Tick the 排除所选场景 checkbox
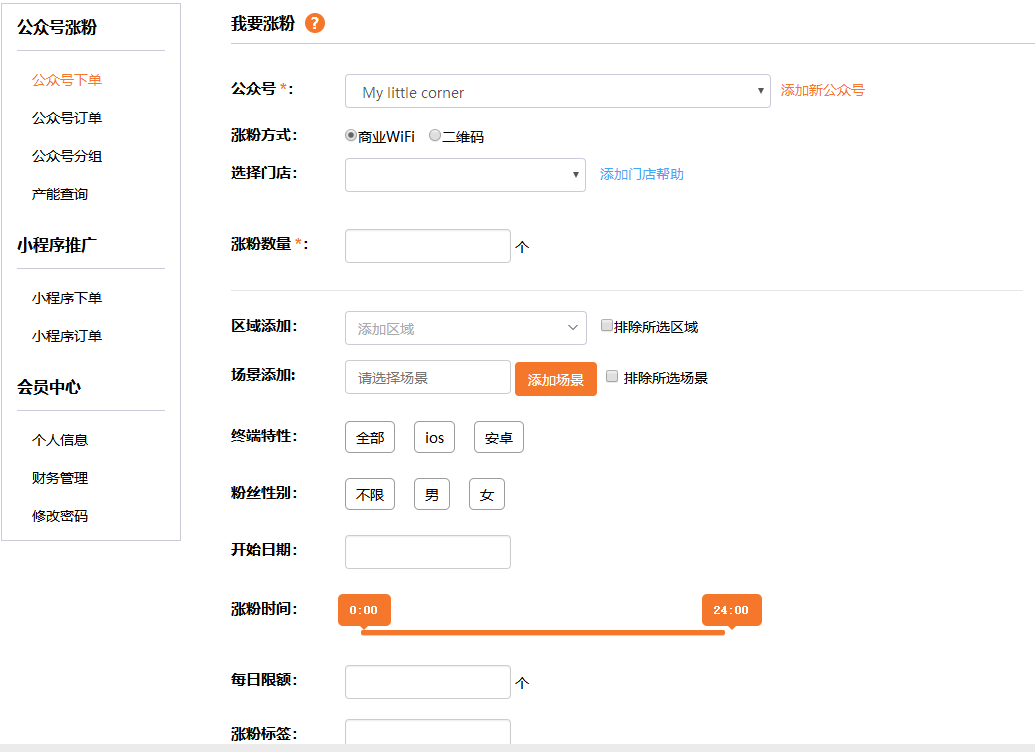The height and width of the screenshot is (752, 1035). pyautogui.click(x=612, y=376)
